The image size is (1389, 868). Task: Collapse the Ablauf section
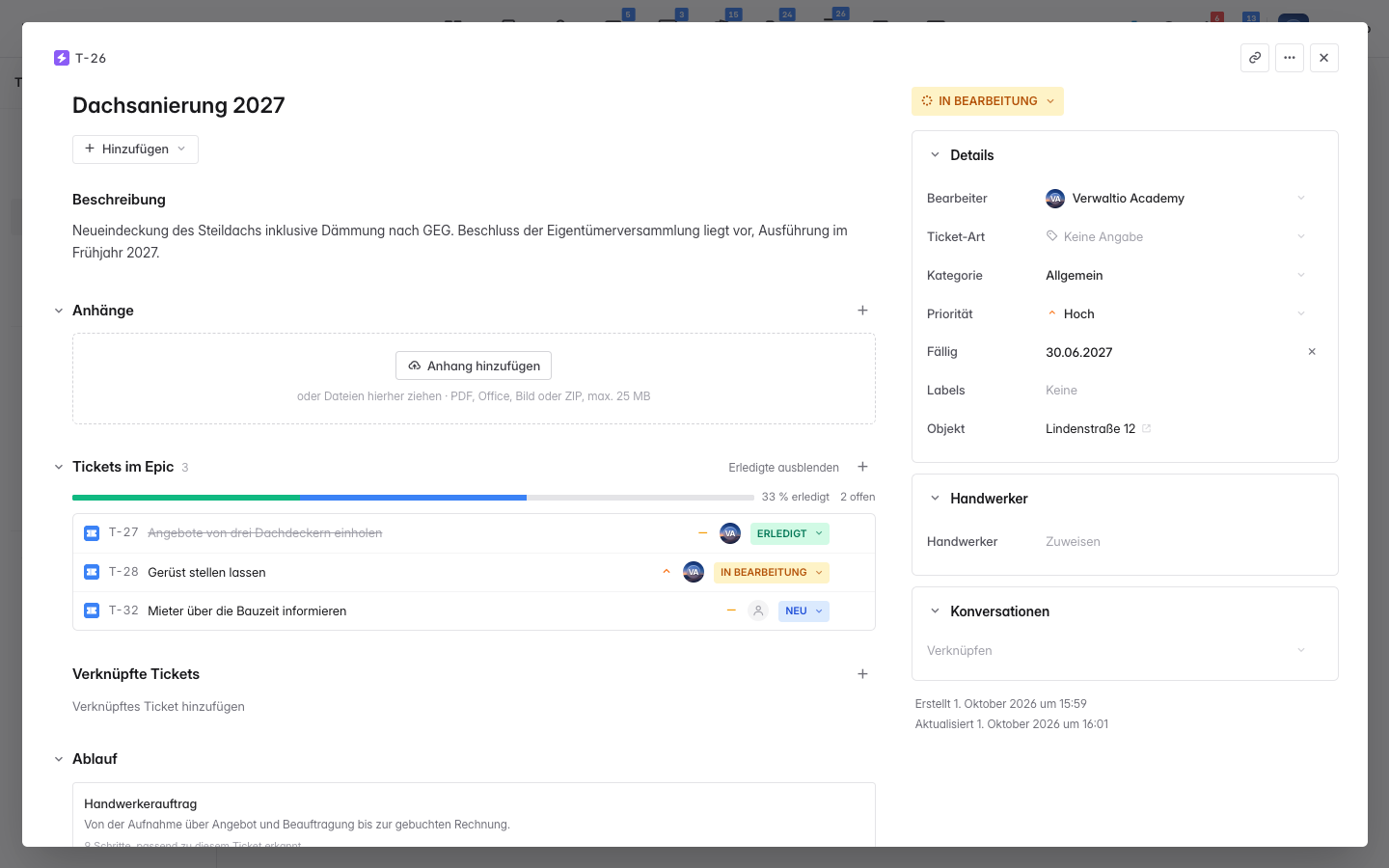click(x=59, y=759)
